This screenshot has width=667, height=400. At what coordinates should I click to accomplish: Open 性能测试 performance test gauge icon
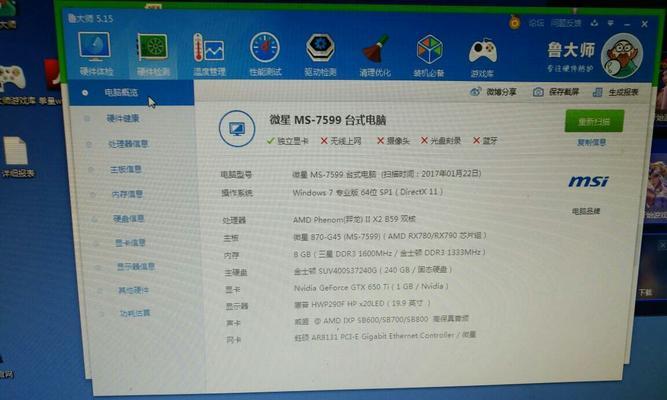click(265, 49)
